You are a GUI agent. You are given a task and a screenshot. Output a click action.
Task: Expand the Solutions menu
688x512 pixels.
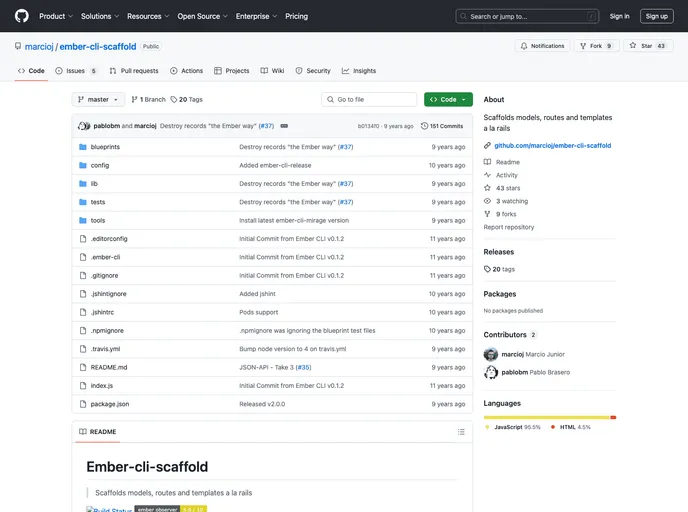100,16
